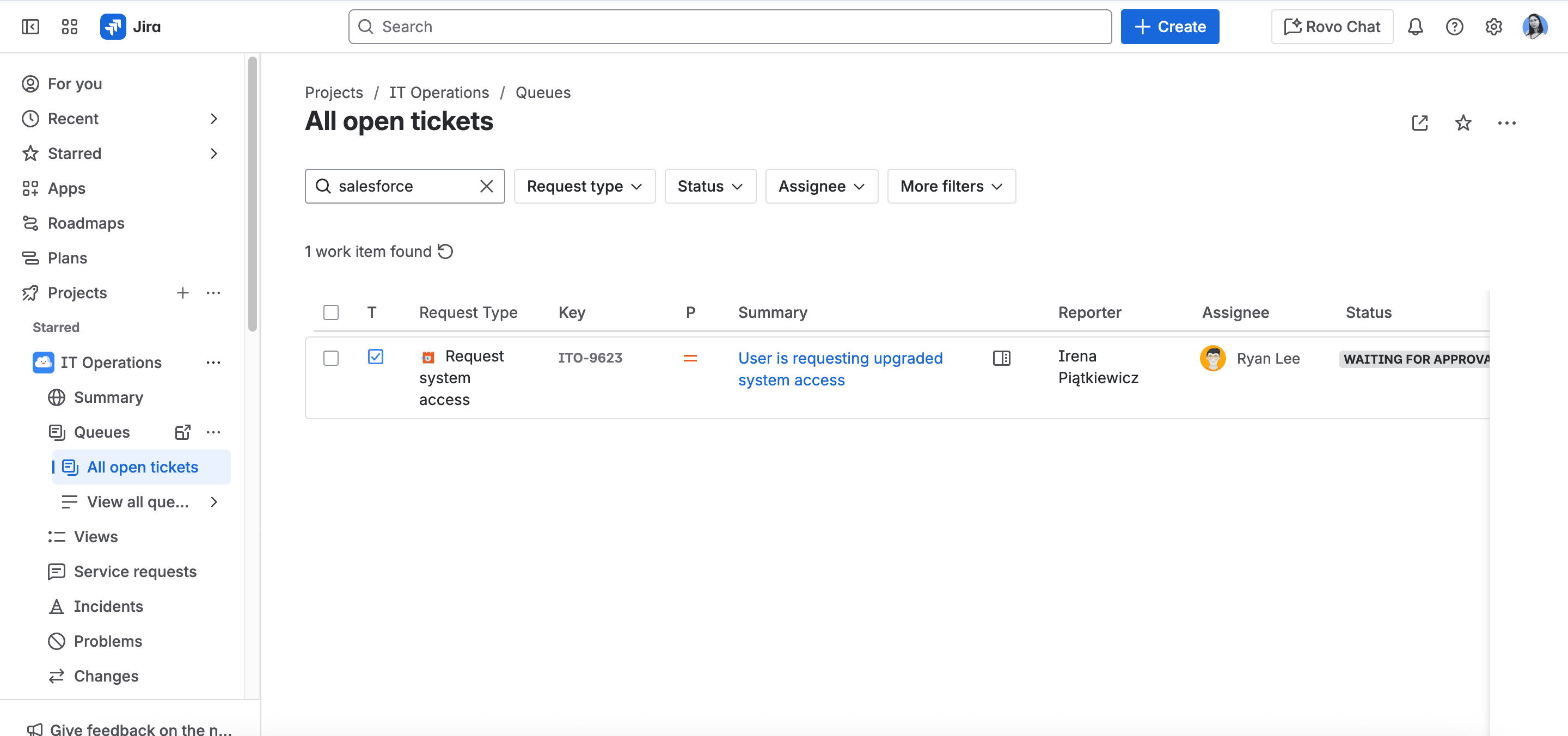
Task: Open queue in new tab icon
Action: pos(1419,123)
